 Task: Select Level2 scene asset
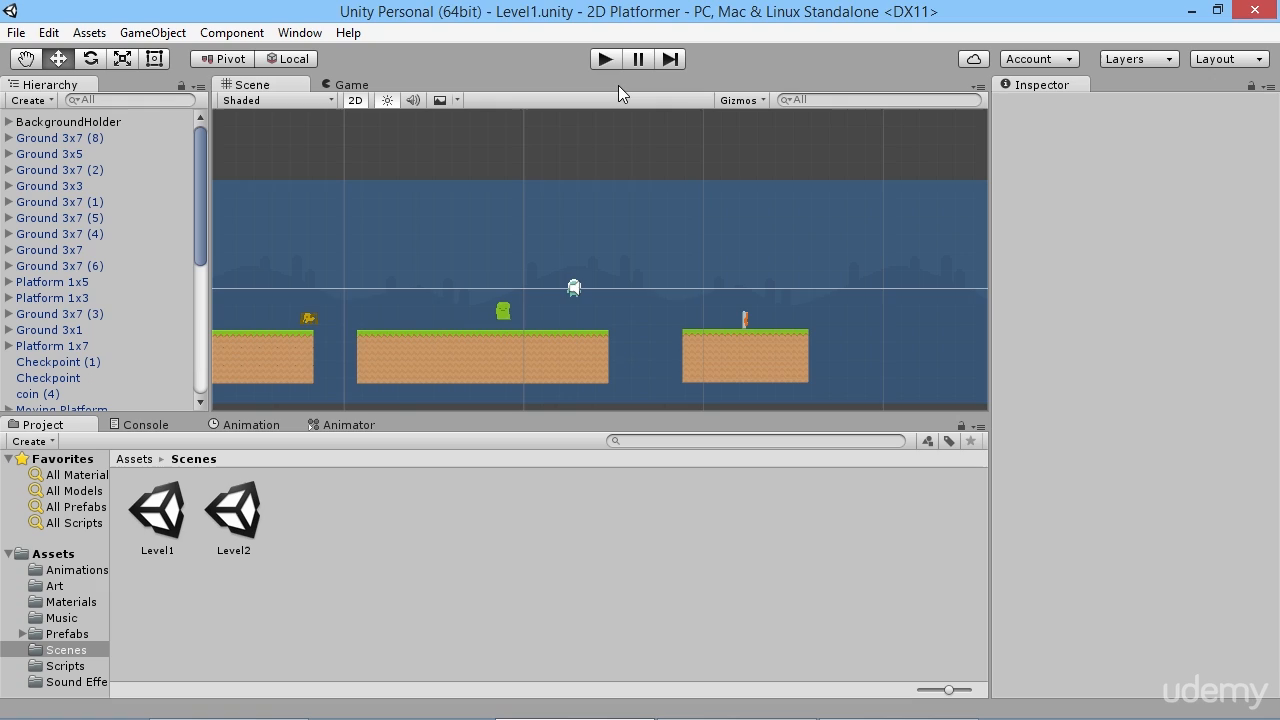click(233, 518)
